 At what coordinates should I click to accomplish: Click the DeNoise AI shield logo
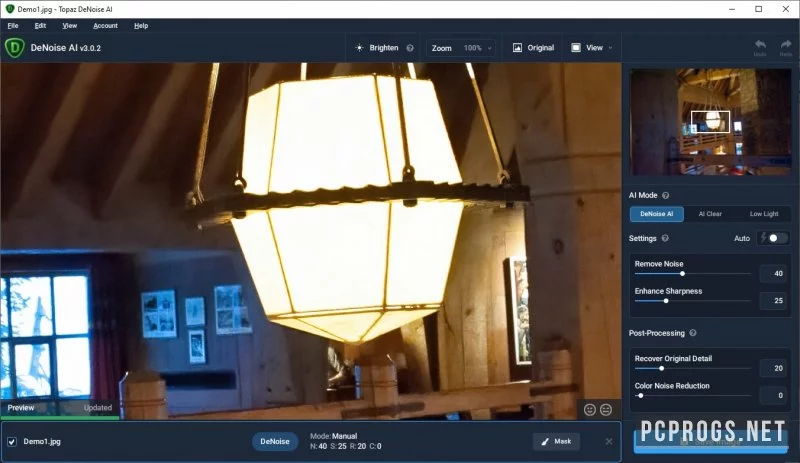point(14,47)
